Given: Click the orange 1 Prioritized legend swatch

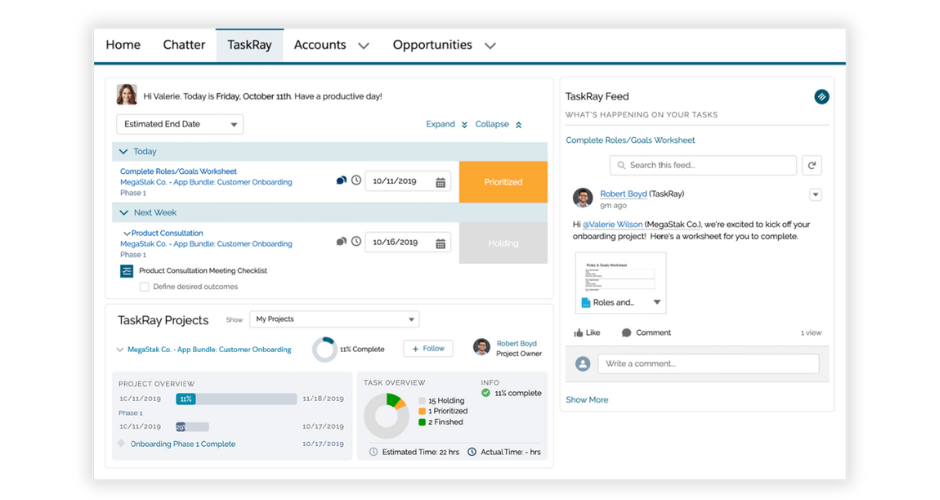Looking at the screenshot, I should pos(422,411).
